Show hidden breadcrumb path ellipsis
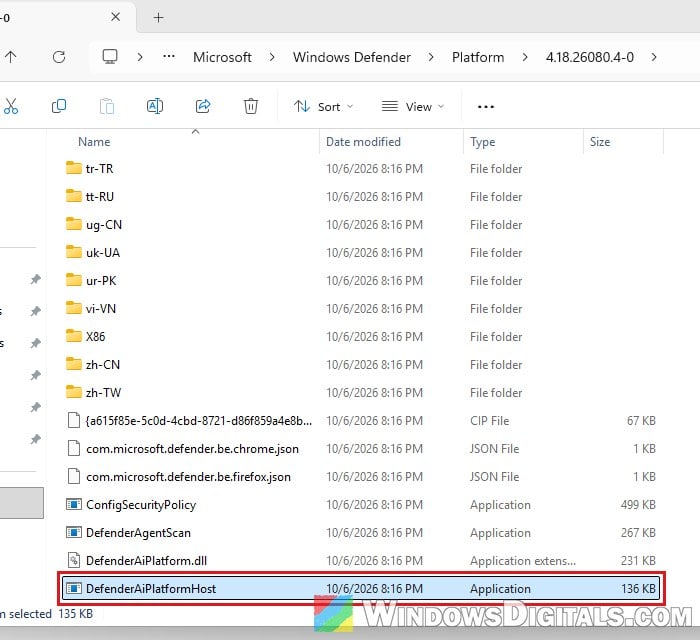Image resolution: width=700 pixels, height=640 pixels. click(x=169, y=57)
